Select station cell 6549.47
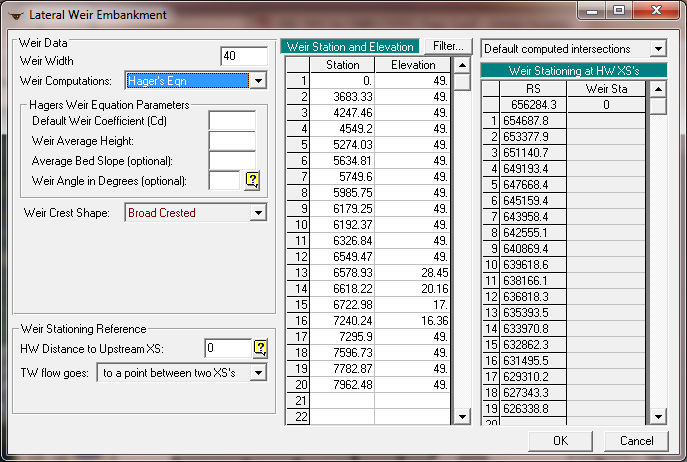 pos(342,257)
